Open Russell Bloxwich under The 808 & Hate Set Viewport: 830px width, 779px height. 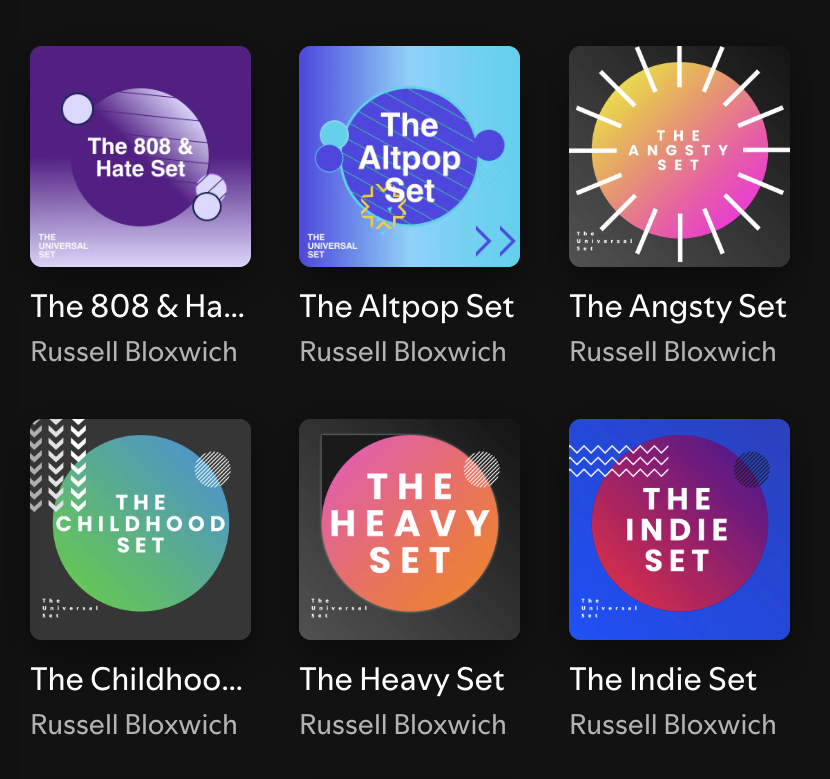pos(134,352)
